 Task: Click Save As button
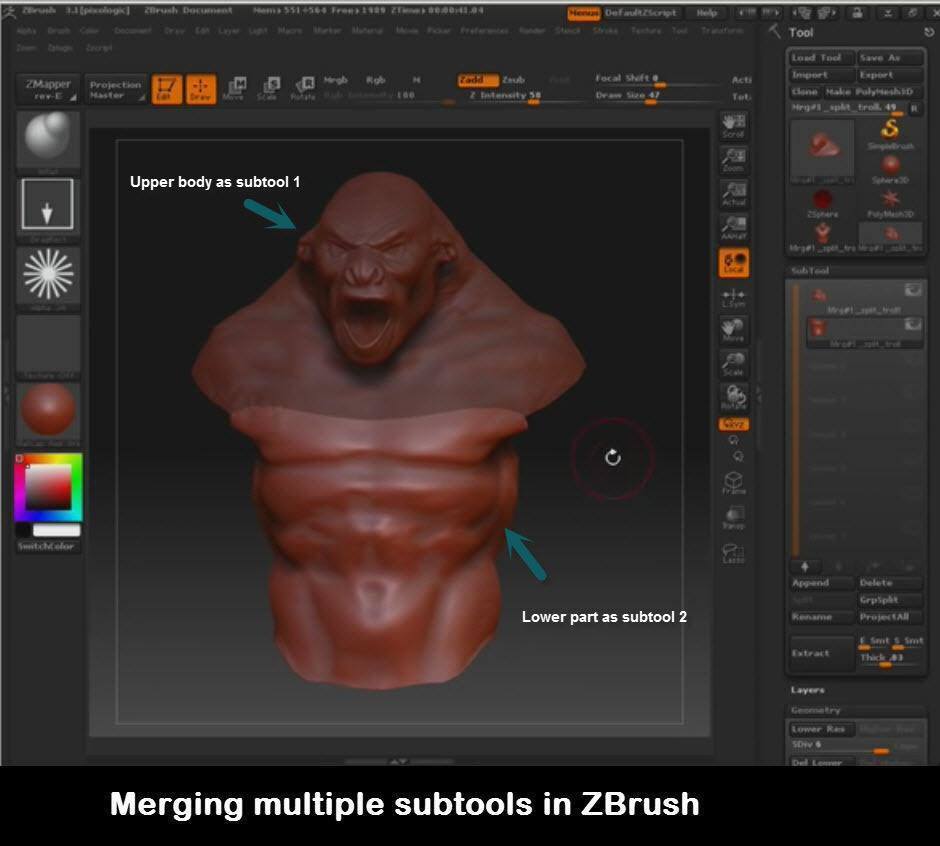[x=890, y=58]
